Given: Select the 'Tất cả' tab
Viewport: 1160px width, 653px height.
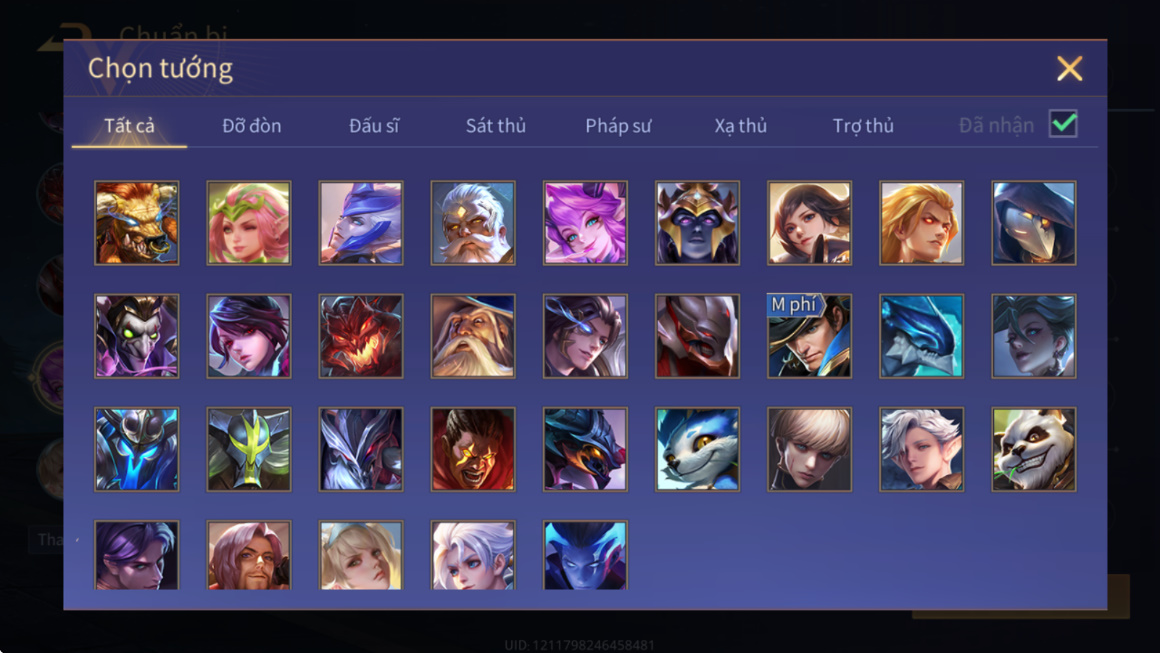Looking at the screenshot, I should tap(129, 126).
